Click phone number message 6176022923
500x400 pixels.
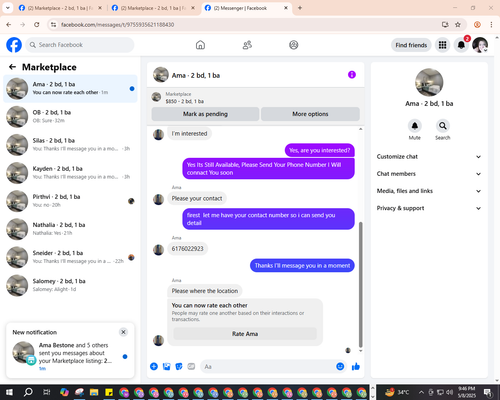pos(187,249)
